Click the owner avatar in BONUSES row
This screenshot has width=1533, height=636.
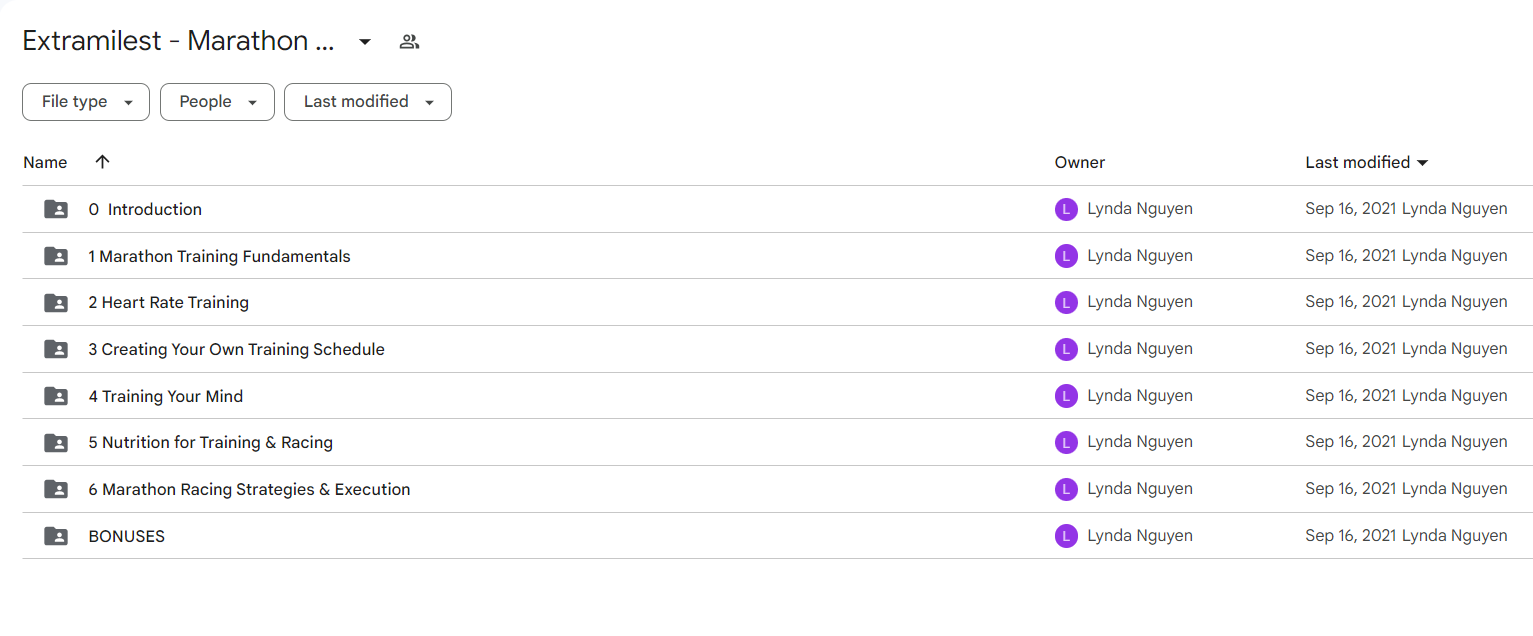point(1066,536)
